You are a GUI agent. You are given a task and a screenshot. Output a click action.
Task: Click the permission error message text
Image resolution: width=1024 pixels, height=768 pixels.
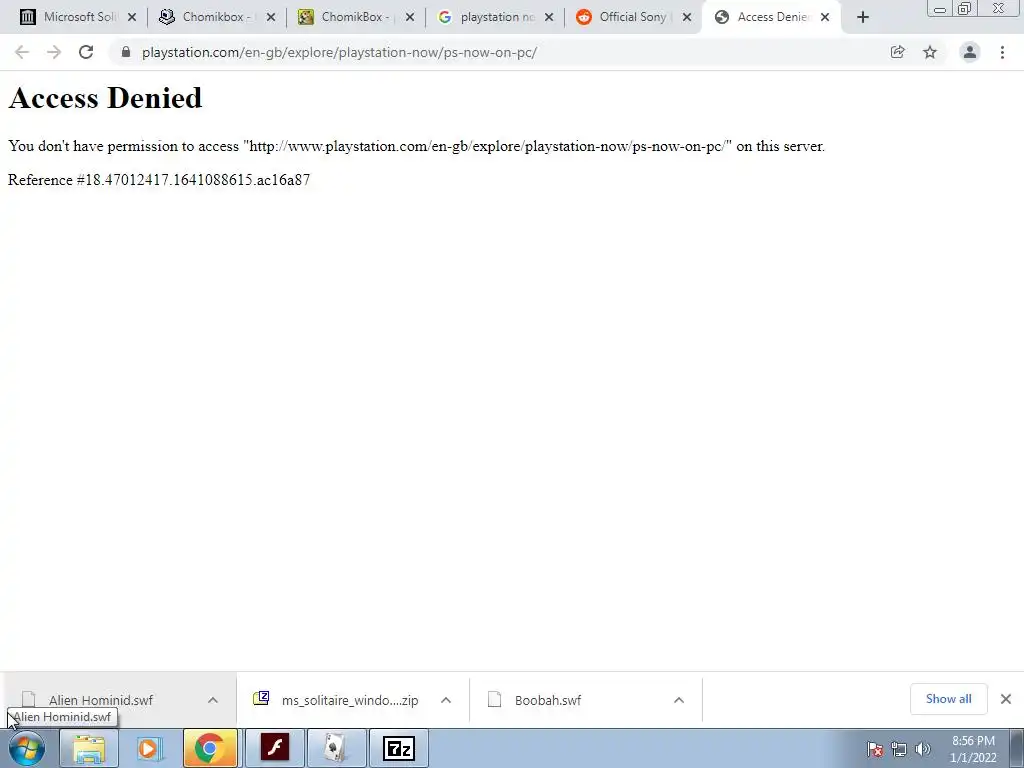tap(417, 146)
